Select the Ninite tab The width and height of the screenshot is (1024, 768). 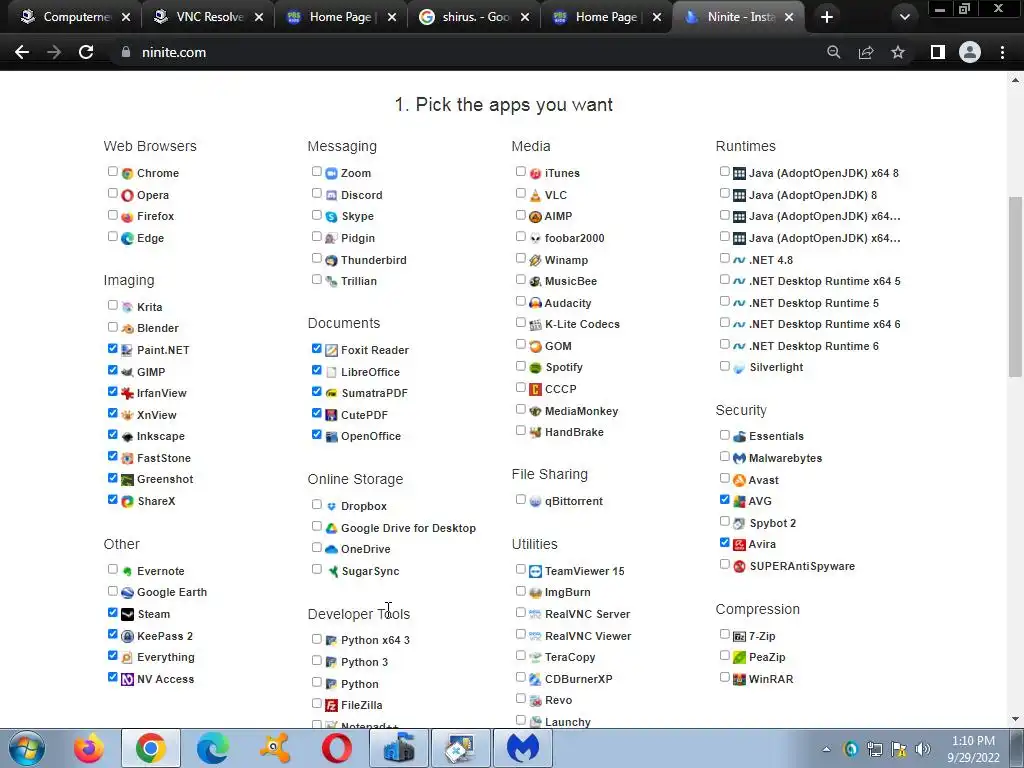(x=739, y=17)
